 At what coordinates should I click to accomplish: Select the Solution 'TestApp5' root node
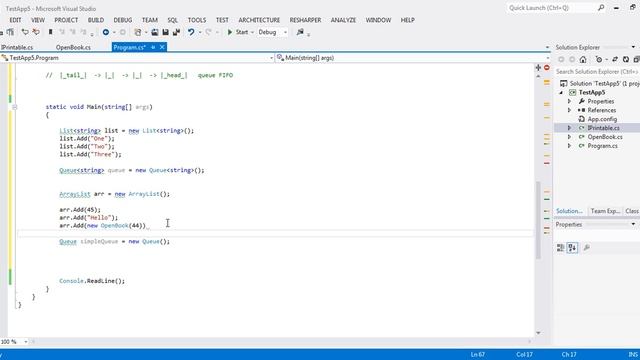coord(604,84)
